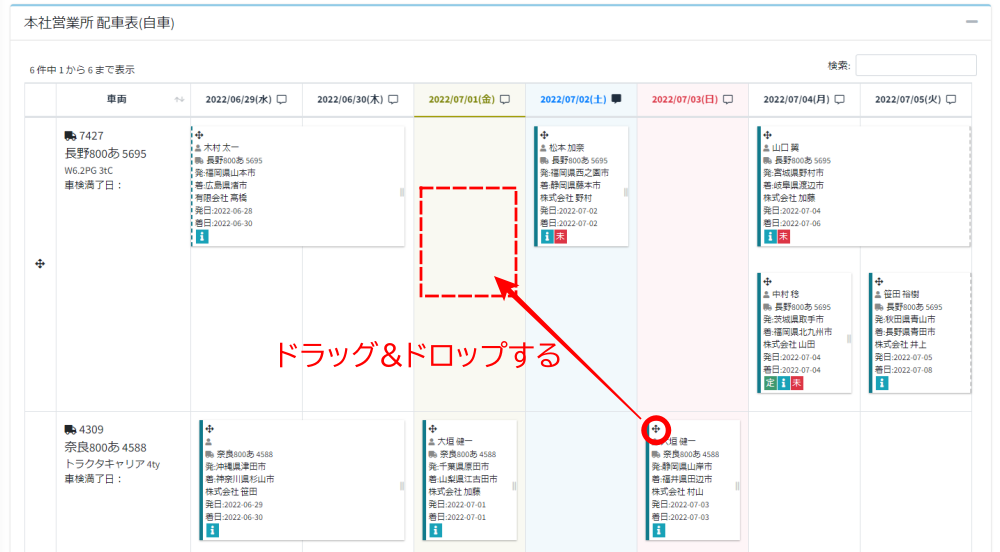Click move handle on 木村 太一 card
Viewport: 1000px width, 552px height.
click(199, 135)
